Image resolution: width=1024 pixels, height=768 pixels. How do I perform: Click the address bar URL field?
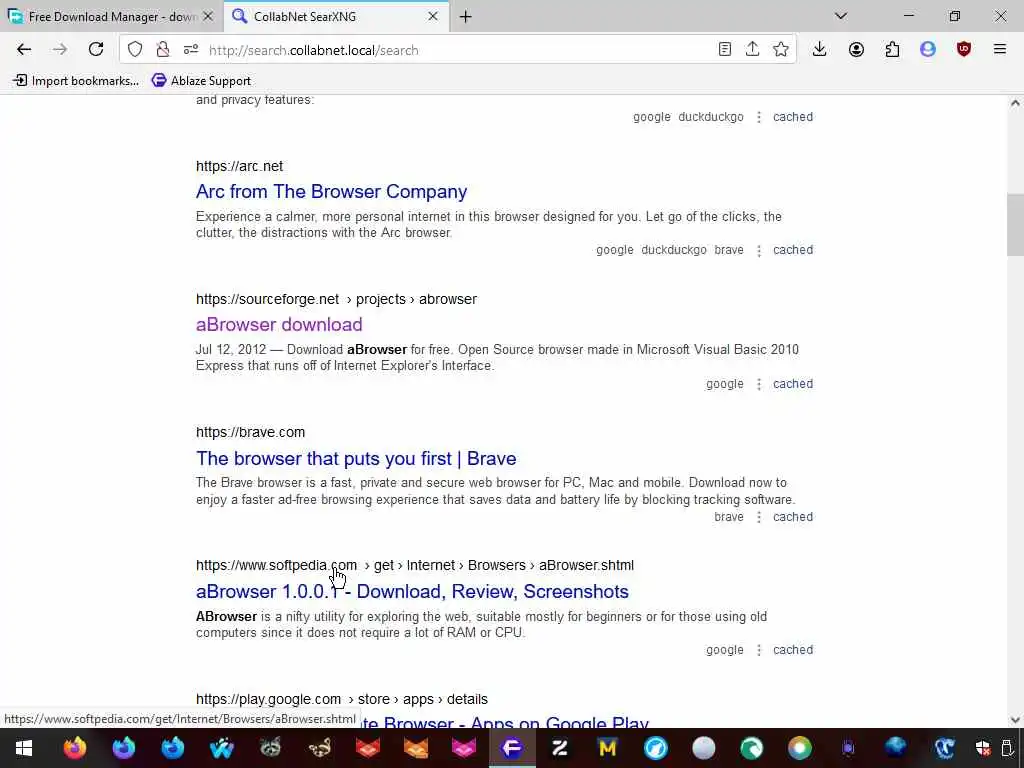tap(457, 50)
